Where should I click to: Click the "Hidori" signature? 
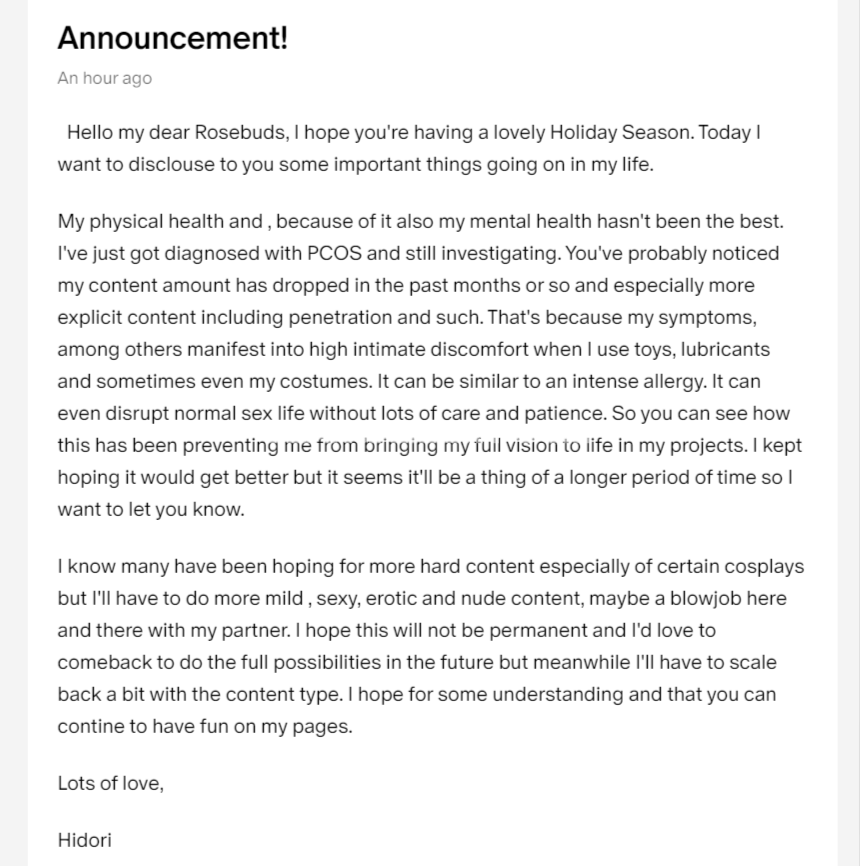coord(84,839)
